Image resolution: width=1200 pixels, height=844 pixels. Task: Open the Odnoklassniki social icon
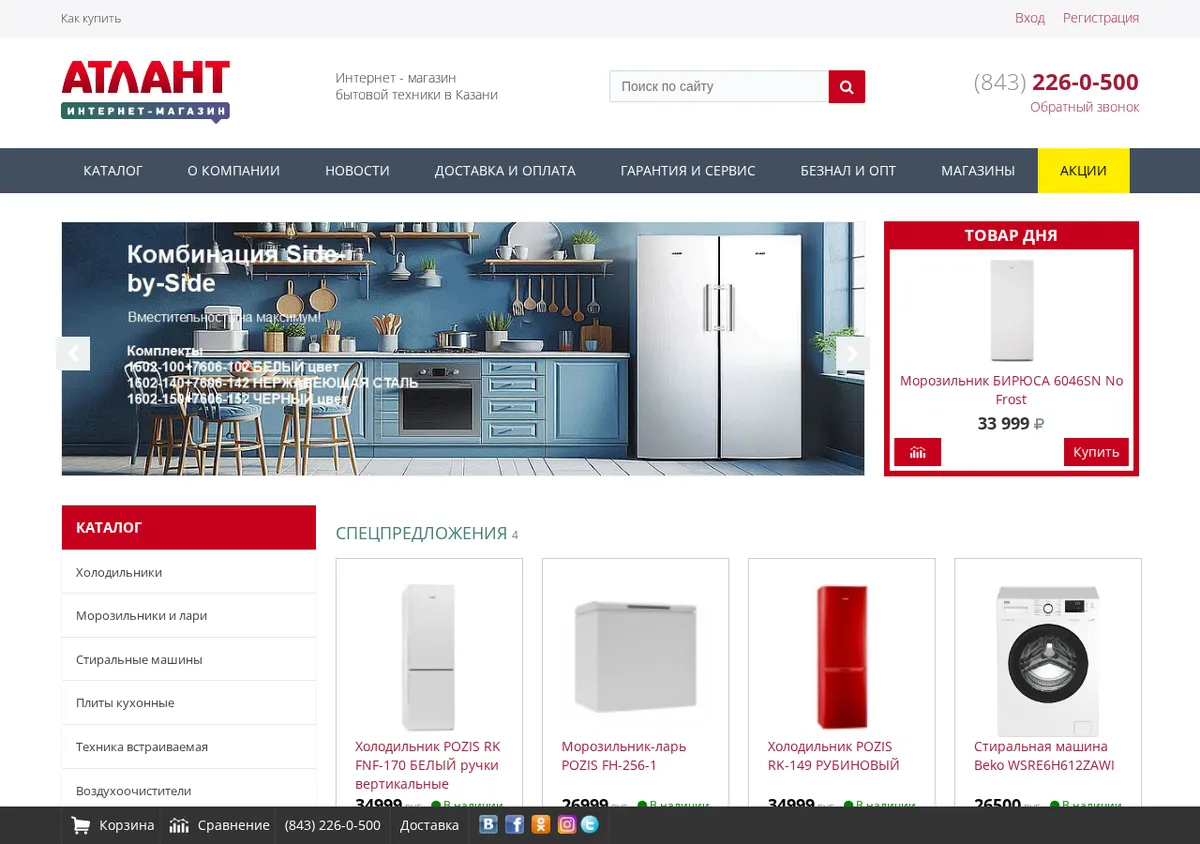coord(540,825)
